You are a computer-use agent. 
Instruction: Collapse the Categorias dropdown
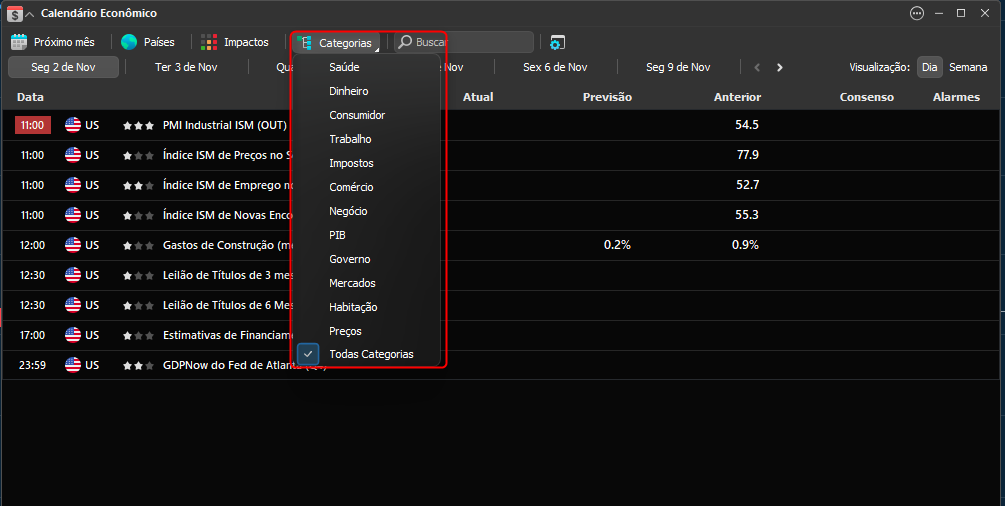[x=337, y=43]
